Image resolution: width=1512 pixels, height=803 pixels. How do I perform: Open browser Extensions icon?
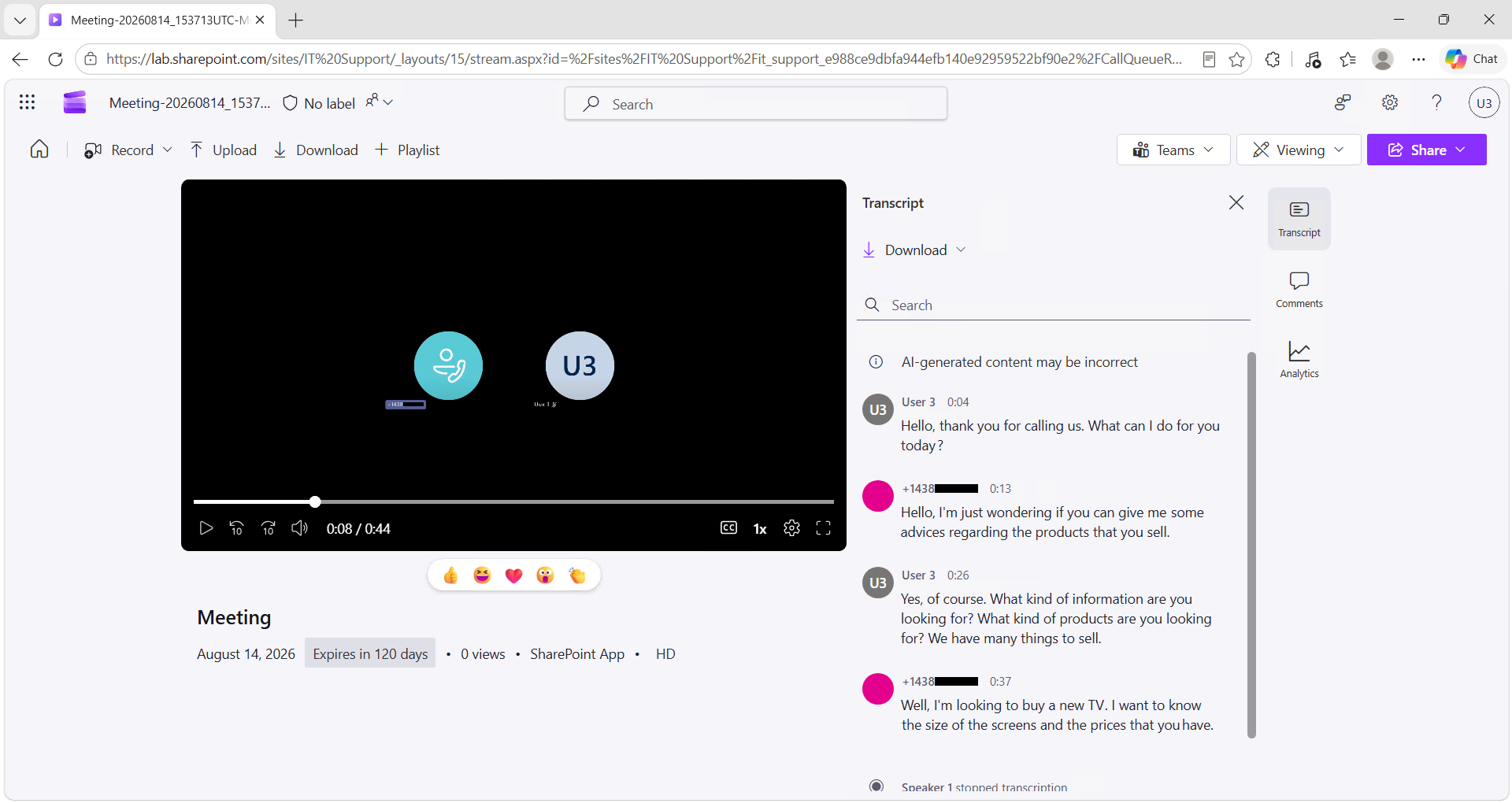(1273, 59)
